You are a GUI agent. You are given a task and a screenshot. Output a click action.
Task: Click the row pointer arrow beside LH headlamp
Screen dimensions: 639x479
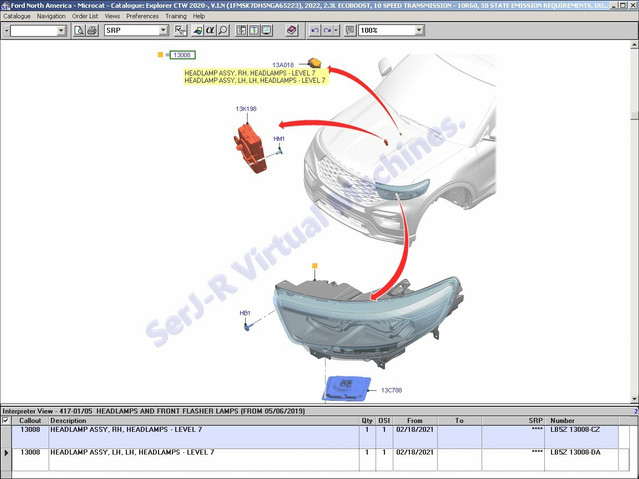click(6, 453)
